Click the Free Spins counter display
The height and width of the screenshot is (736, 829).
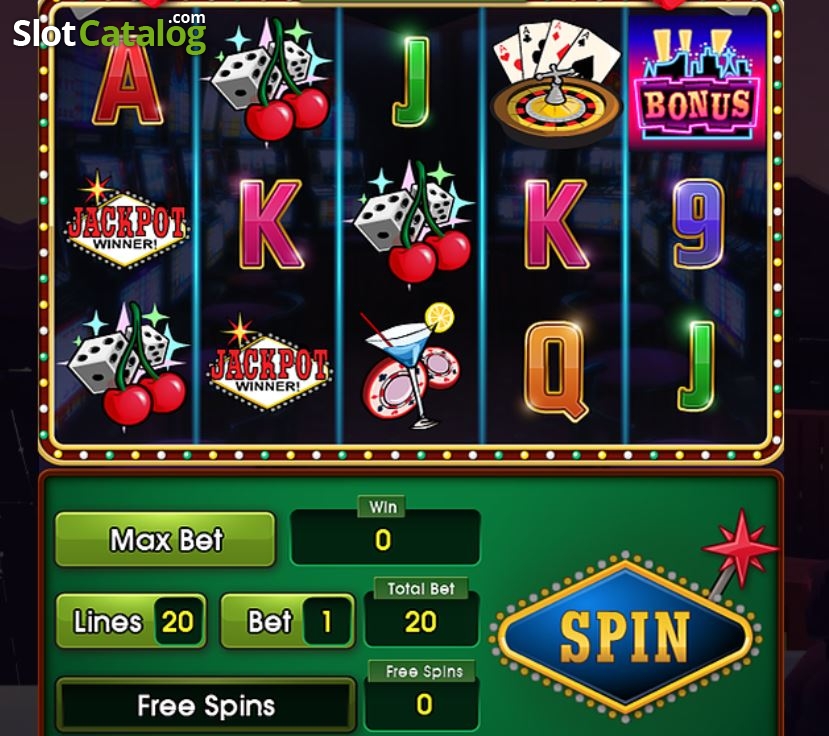(422, 704)
